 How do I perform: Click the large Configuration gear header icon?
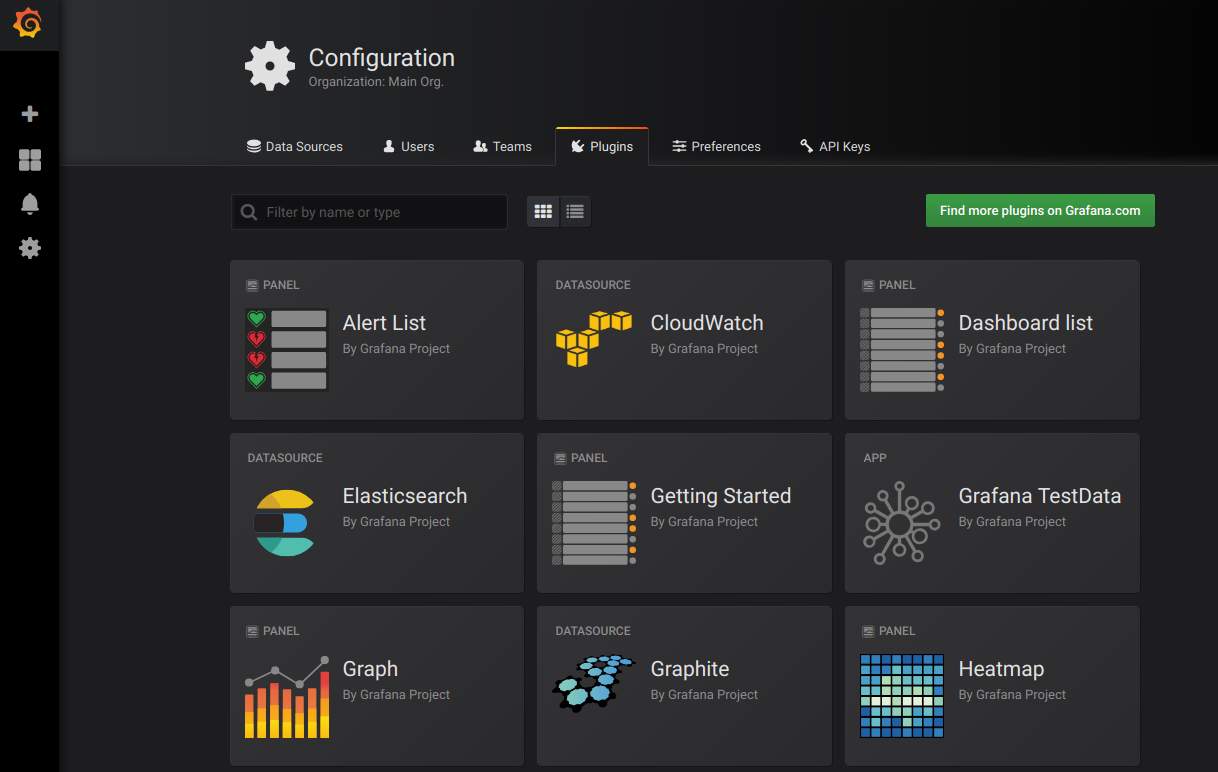coord(270,66)
